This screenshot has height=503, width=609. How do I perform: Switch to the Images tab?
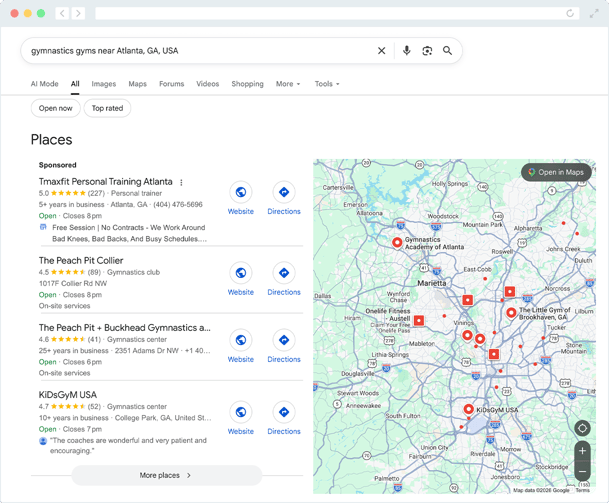tap(104, 84)
